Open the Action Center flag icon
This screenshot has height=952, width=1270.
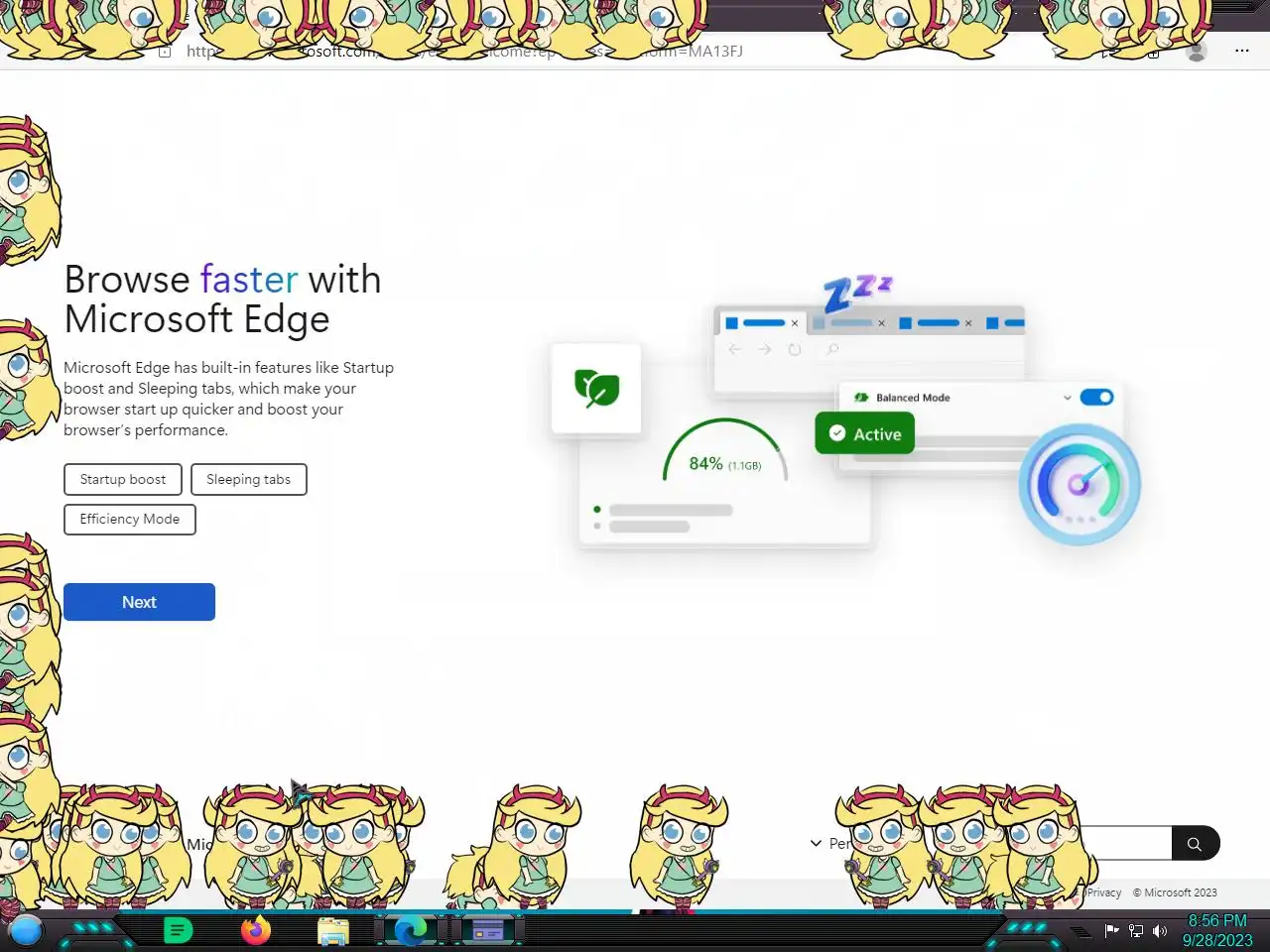[1112, 930]
